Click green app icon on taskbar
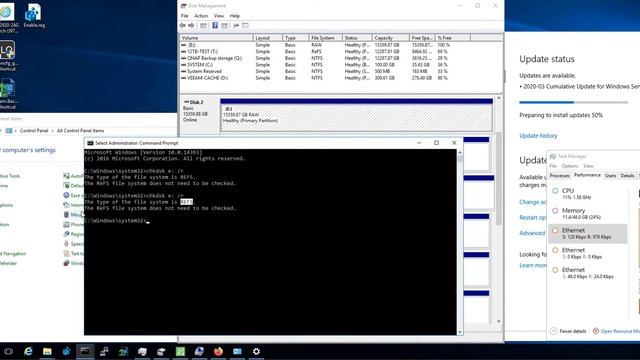The width and height of the screenshot is (640, 360). [x=180, y=351]
